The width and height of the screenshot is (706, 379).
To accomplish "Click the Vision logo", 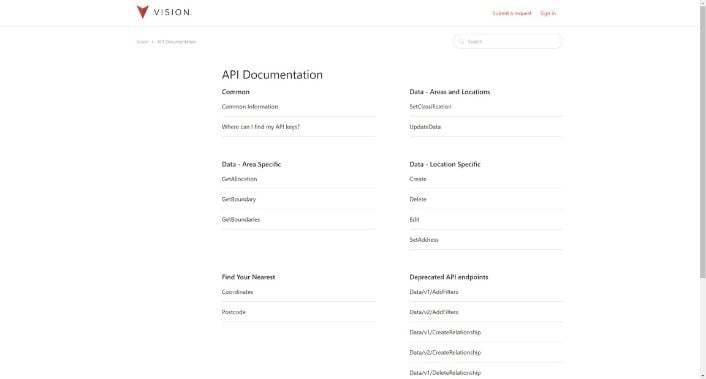I will pyautogui.click(x=164, y=12).
